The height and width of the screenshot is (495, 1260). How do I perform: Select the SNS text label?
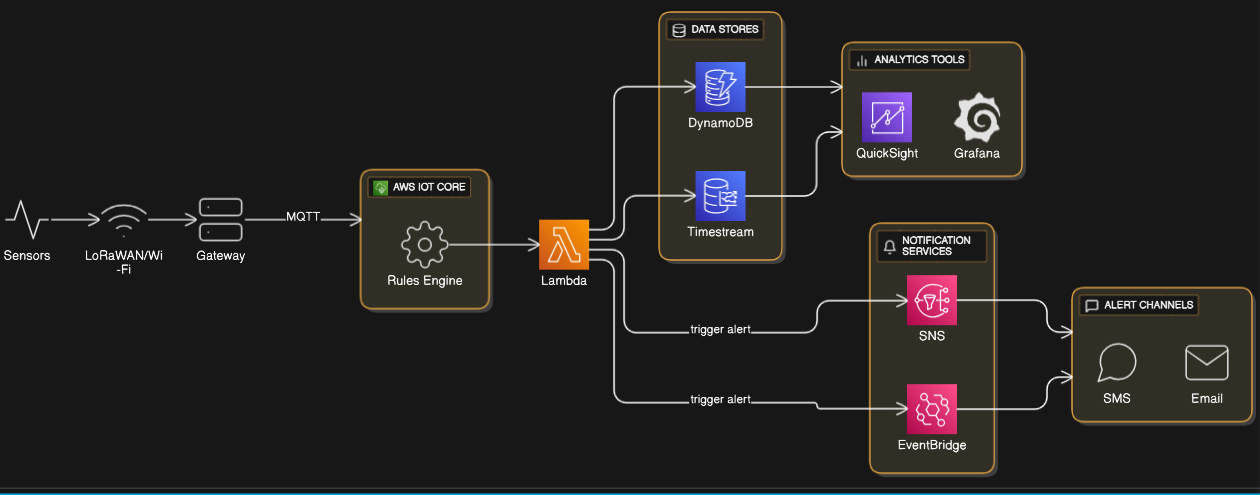click(932, 336)
